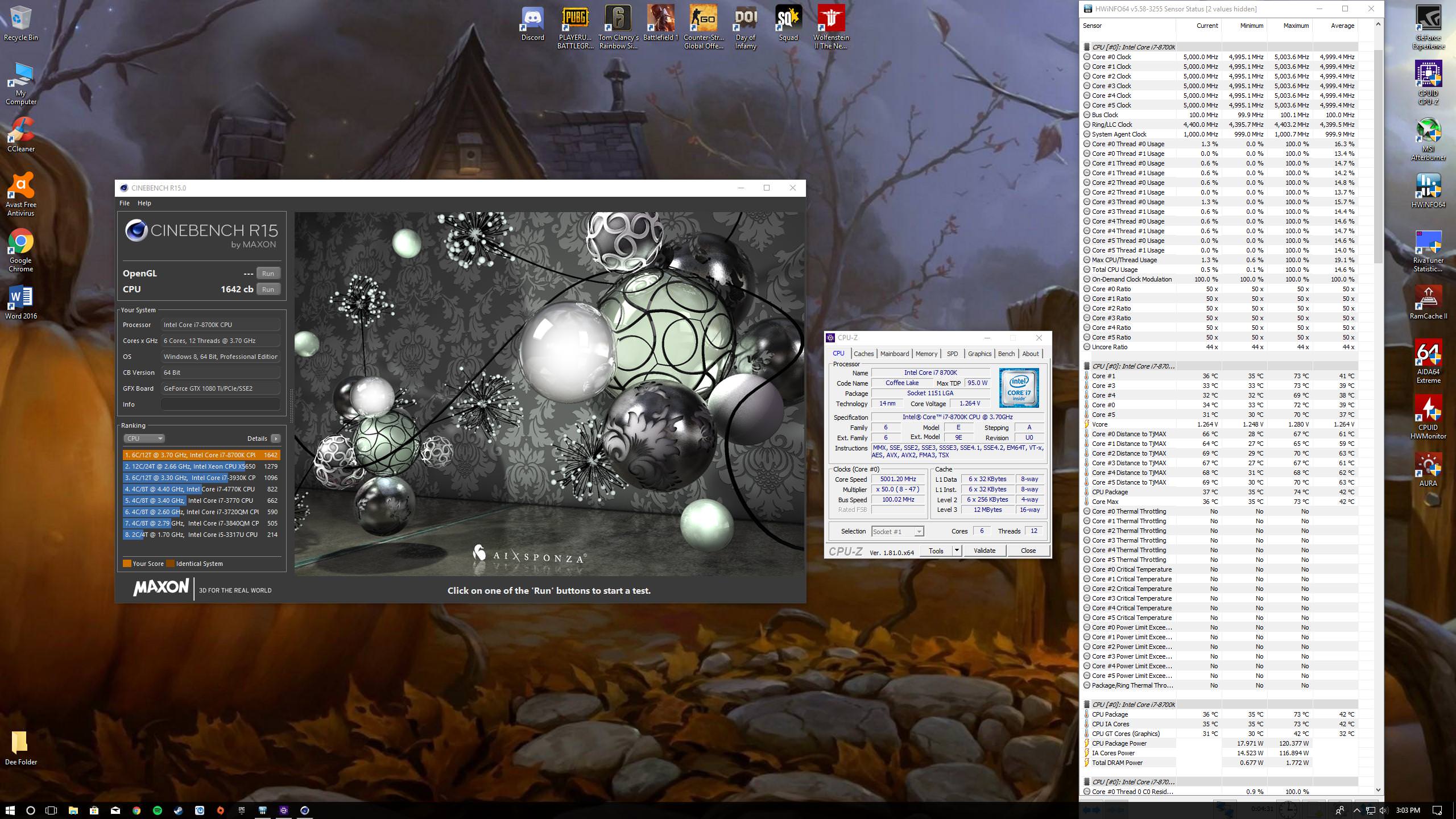The image size is (1456, 819).
Task: Click the Validate button in CPU-Z
Action: 985,550
